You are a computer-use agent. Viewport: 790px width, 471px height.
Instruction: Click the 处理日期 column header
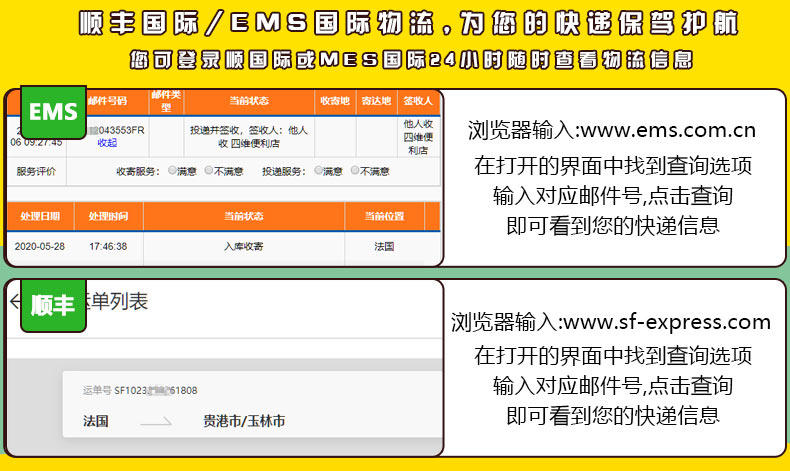point(40,217)
